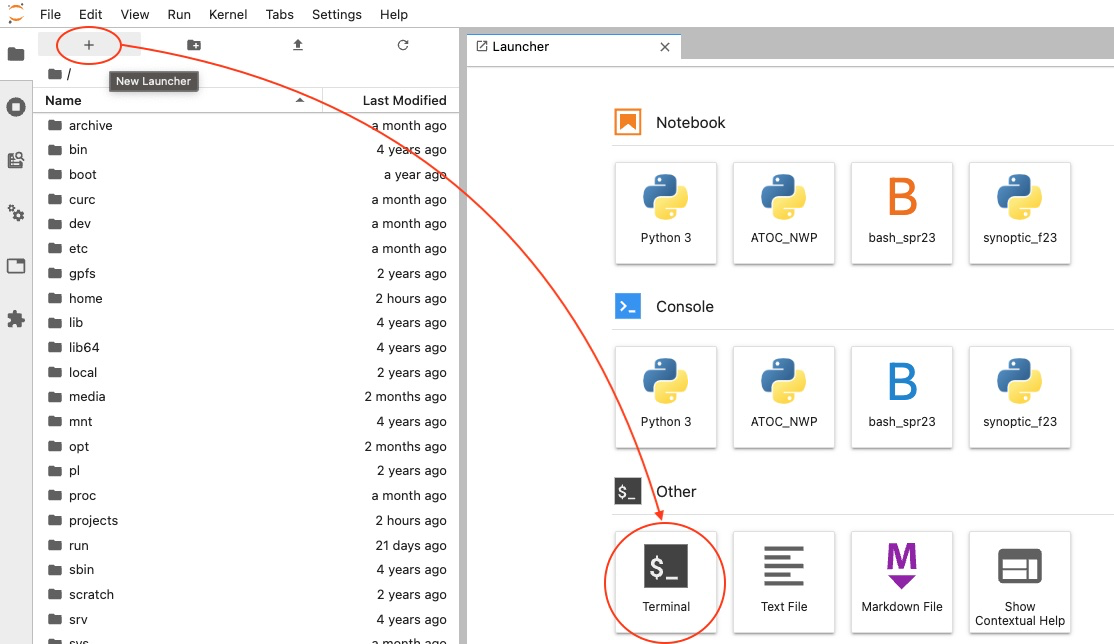Click the '21 days ago' modified date
This screenshot has height=644, width=1114.
click(411, 545)
